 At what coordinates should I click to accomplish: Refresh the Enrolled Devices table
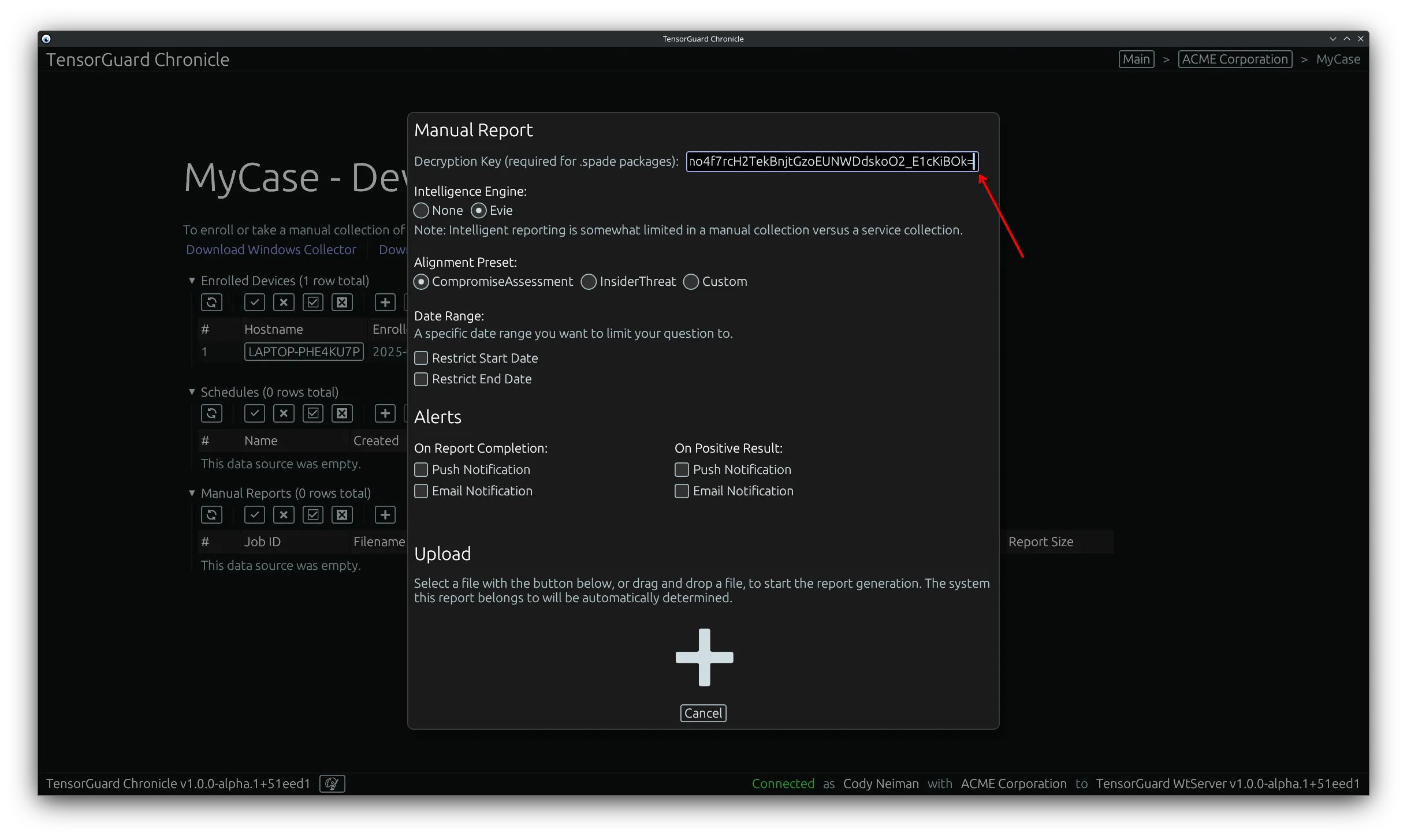[212, 302]
